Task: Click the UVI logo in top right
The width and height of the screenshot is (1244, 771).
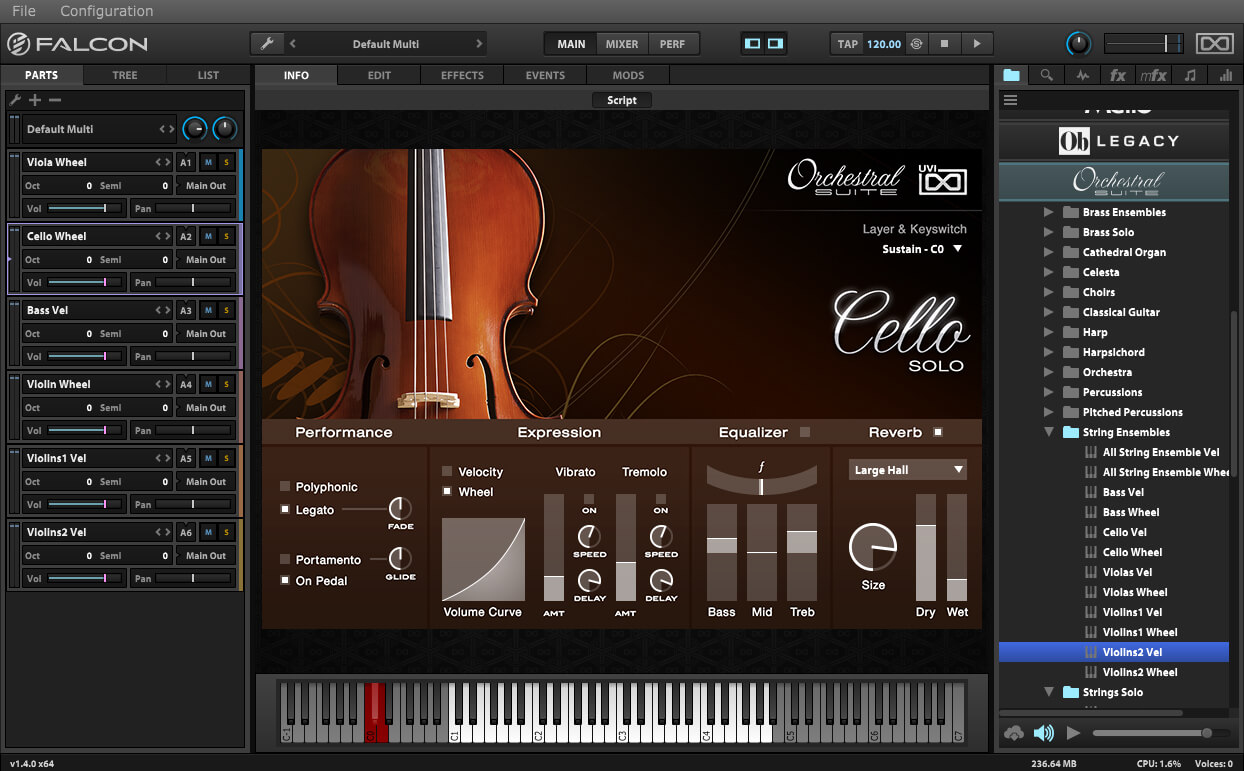Action: [1215, 44]
